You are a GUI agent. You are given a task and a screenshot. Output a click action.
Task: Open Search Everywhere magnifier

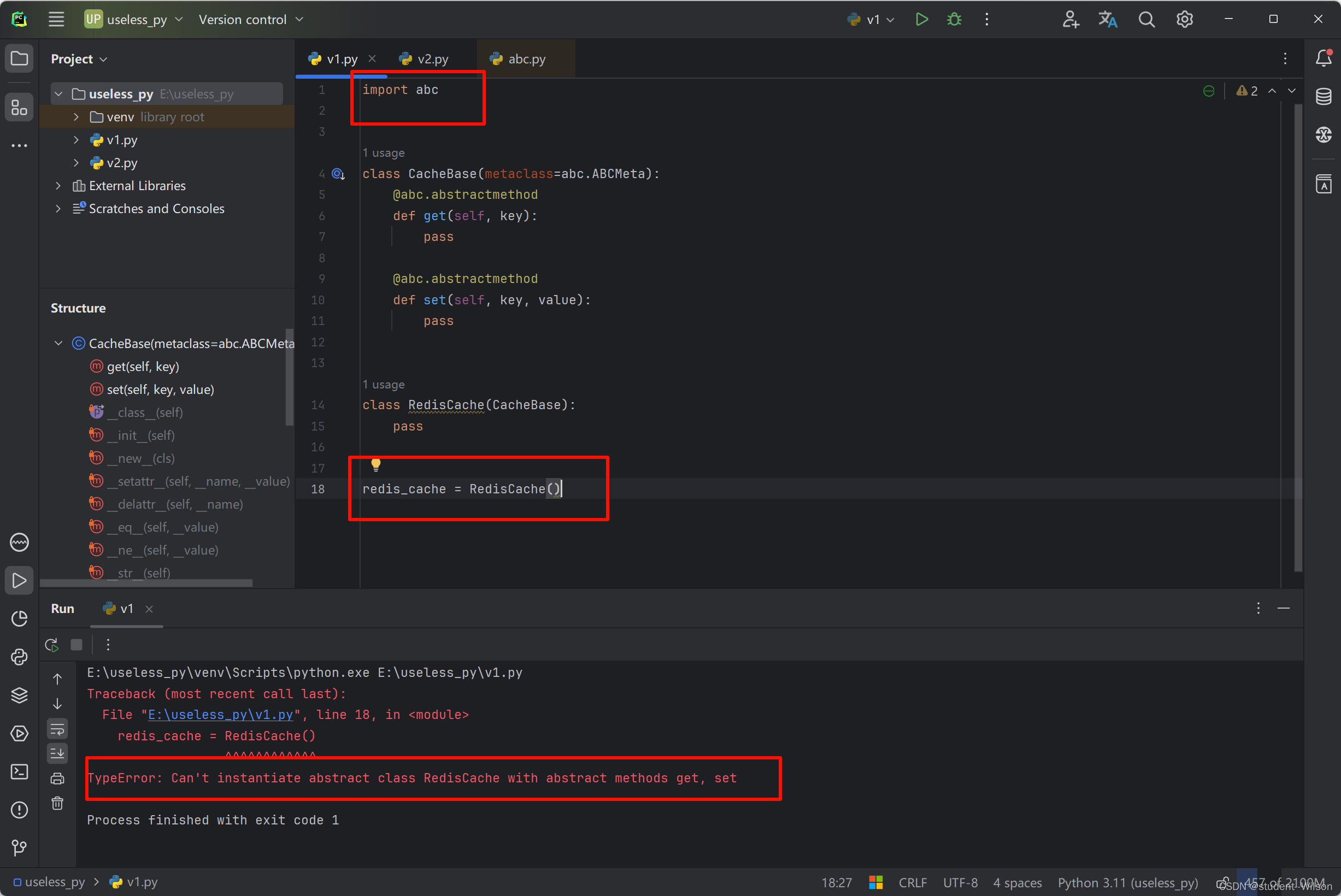[1146, 20]
